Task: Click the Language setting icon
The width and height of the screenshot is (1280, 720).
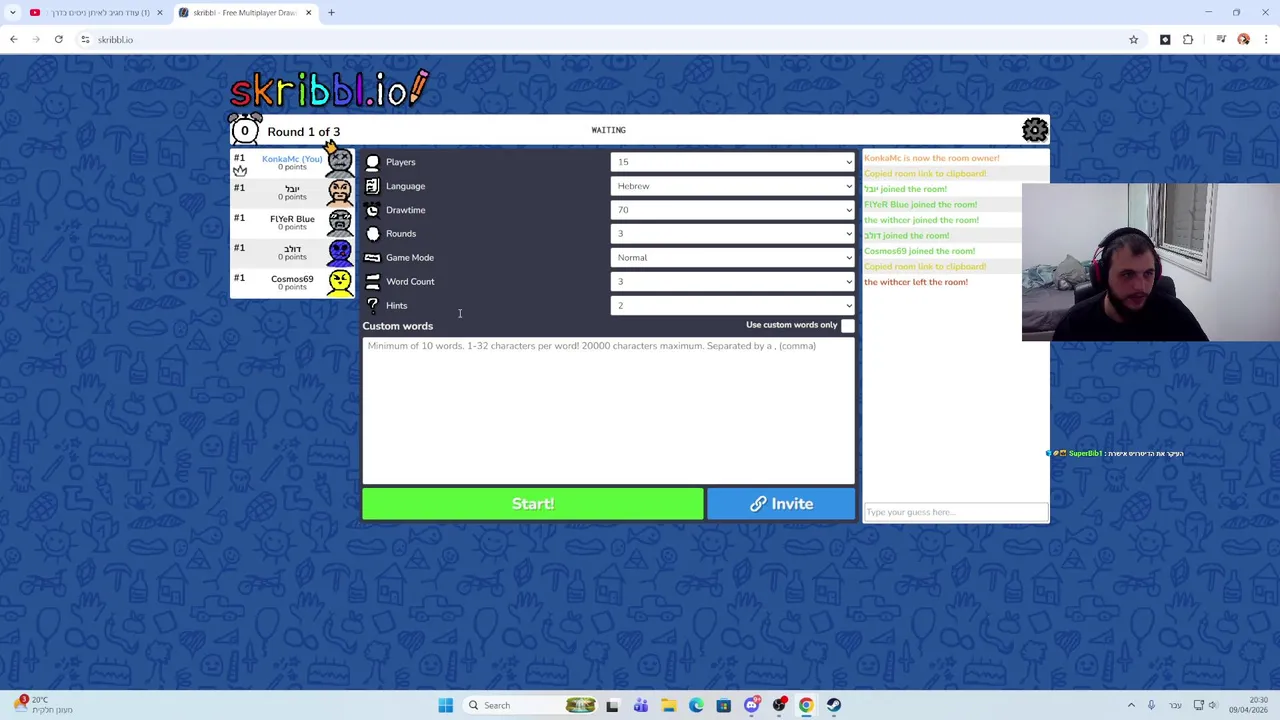Action: pos(372,186)
